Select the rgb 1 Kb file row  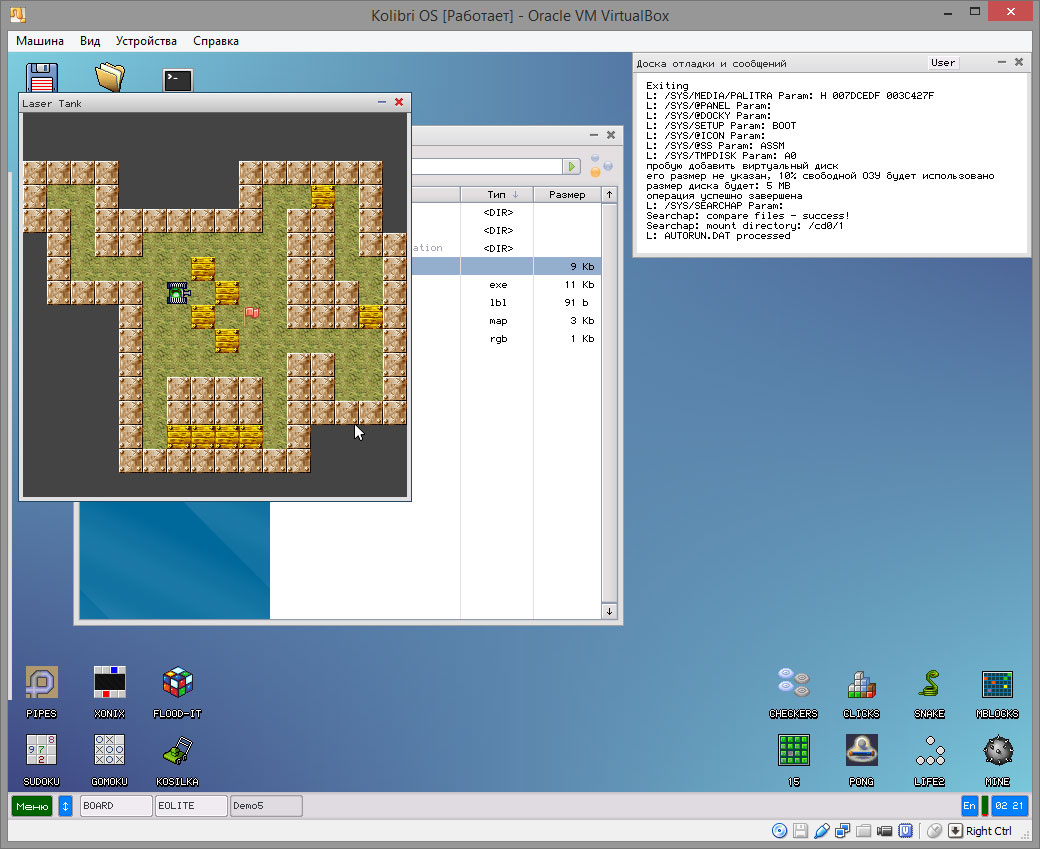point(506,338)
